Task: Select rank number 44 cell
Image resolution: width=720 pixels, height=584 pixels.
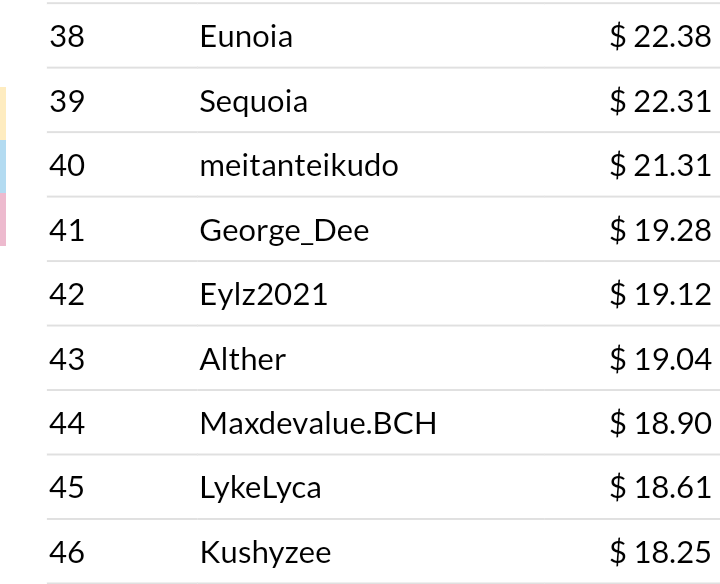Action: pos(67,424)
